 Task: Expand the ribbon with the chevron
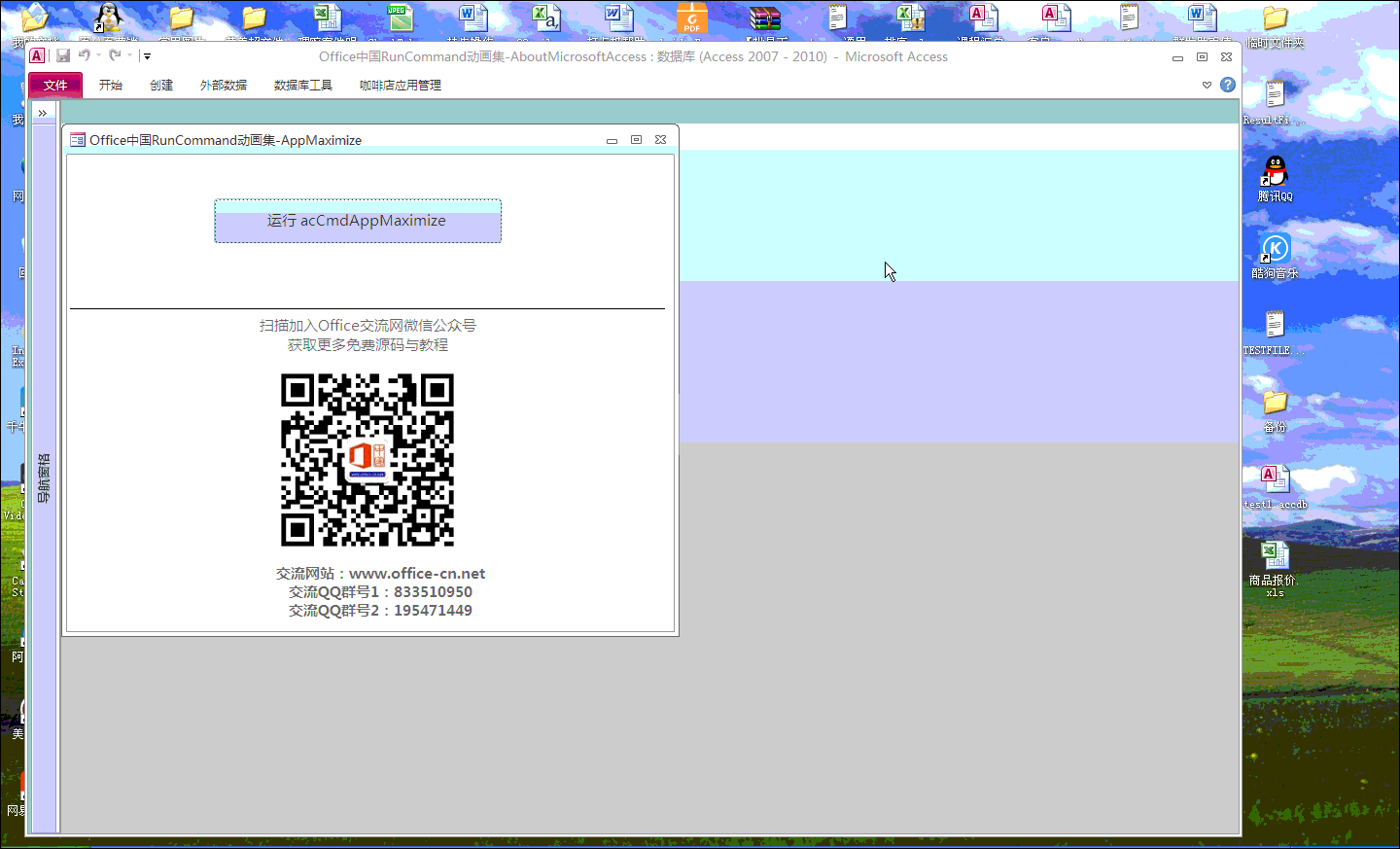(1207, 85)
